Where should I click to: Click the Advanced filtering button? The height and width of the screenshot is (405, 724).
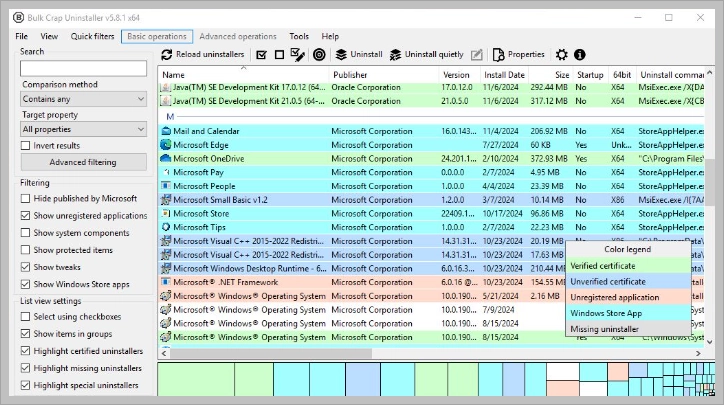84,162
